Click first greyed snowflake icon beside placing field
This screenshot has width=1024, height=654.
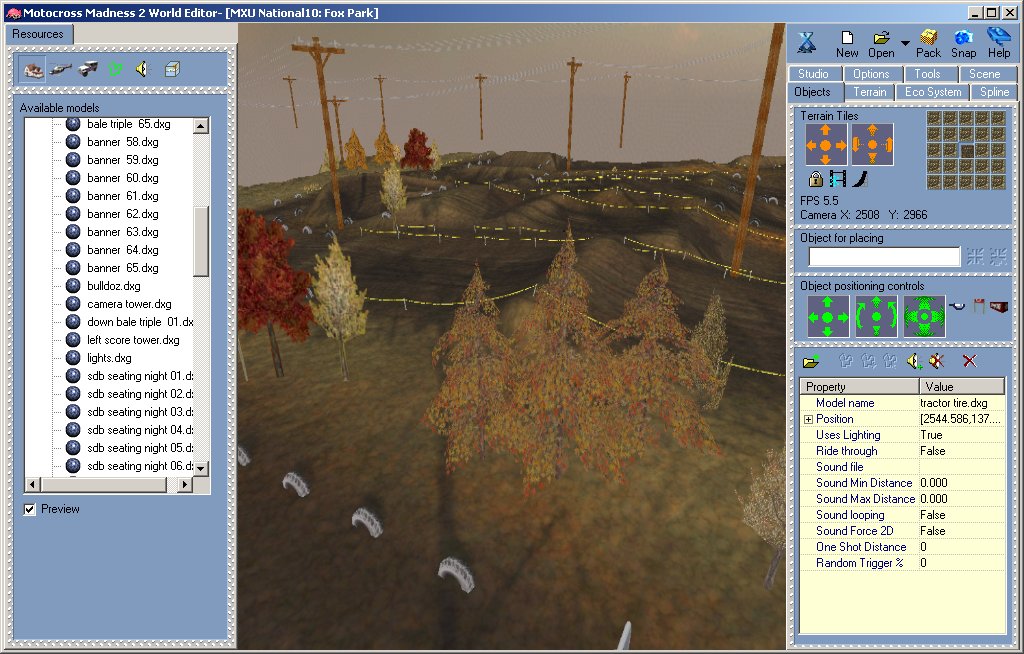[975, 256]
